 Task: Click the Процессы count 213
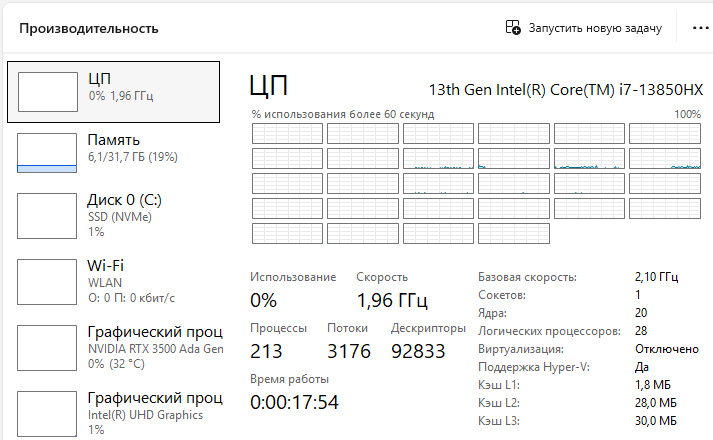[x=266, y=351]
